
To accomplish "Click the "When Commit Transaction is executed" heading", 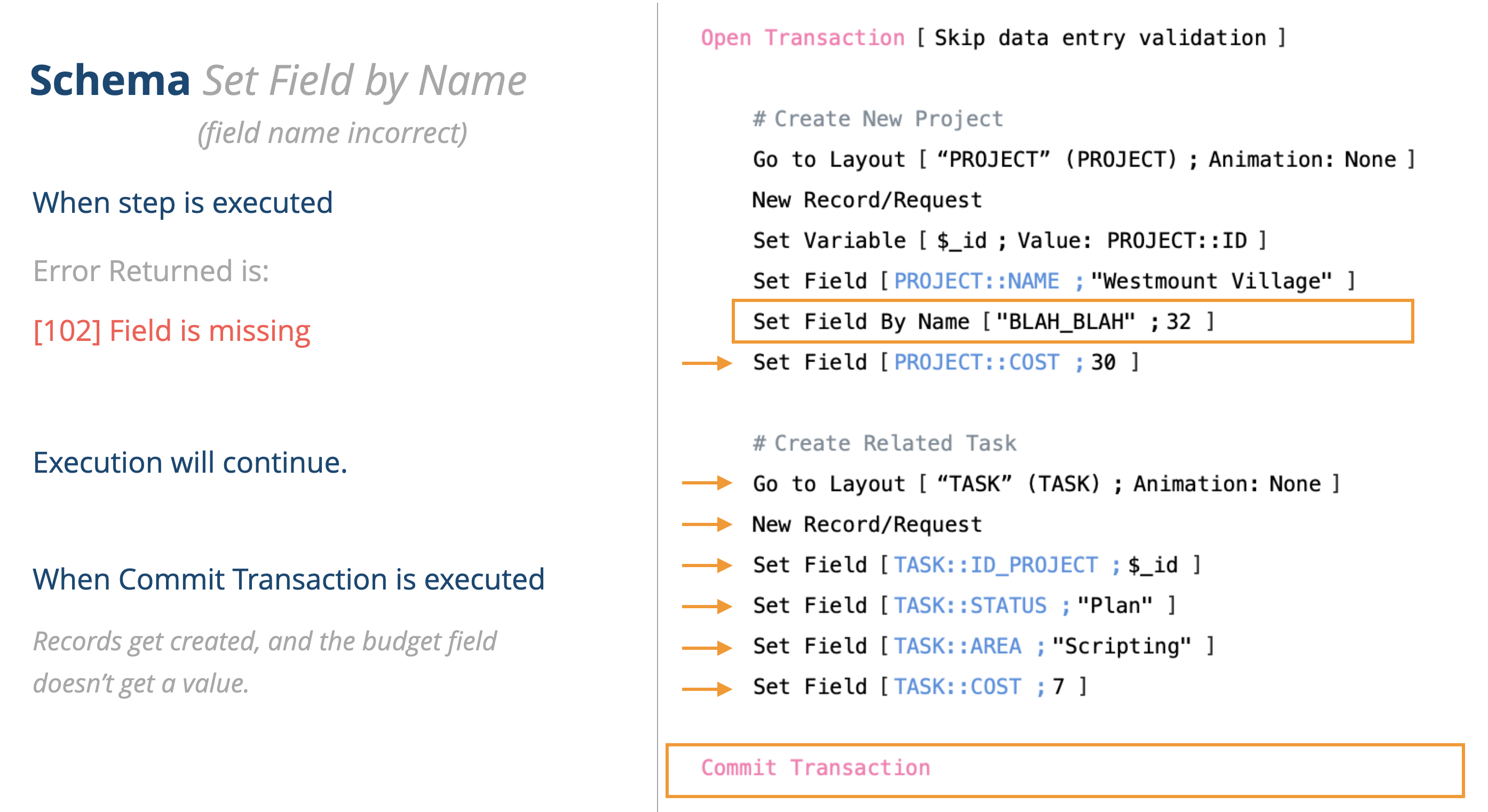I will click(288, 579).
